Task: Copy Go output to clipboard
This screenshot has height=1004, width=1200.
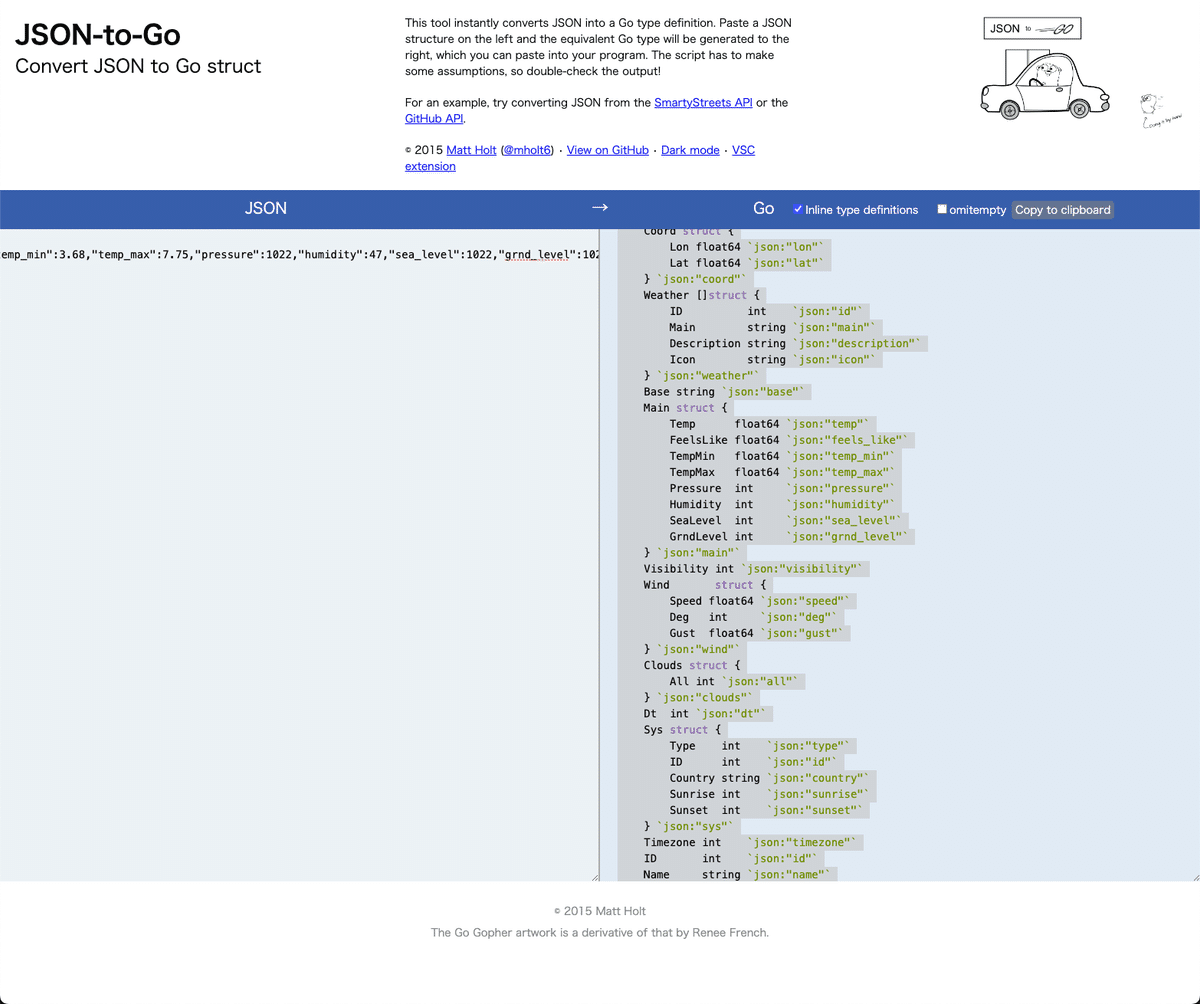Action: [1062, 209]
